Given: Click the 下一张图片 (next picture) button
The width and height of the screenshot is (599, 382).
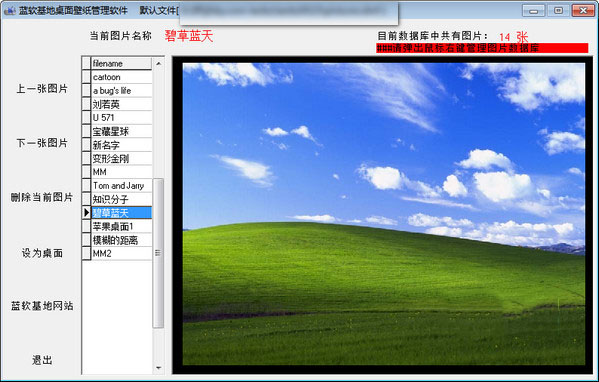Looking at the screenshot, I should click(x=42, y=143).
